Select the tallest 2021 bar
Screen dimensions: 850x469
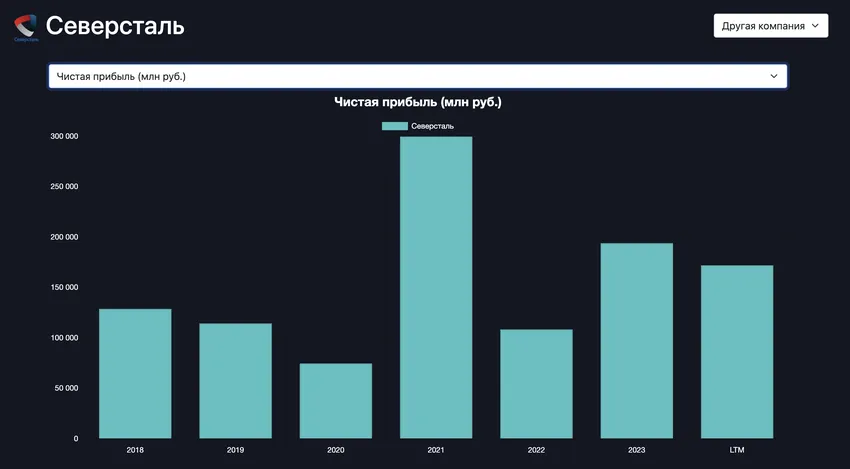[436, 287]
